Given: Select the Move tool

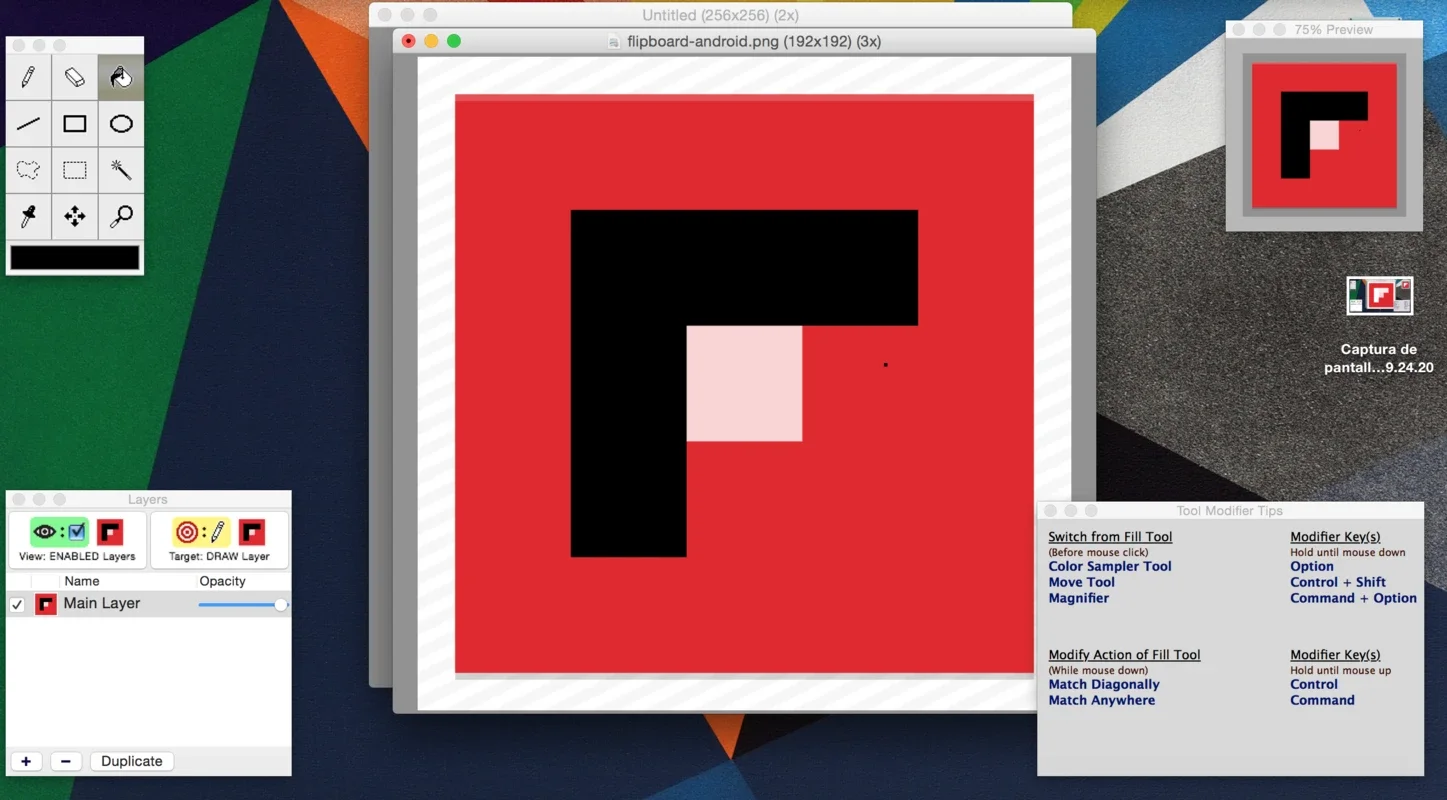Looking at the screenshot, I should [75, 216].
